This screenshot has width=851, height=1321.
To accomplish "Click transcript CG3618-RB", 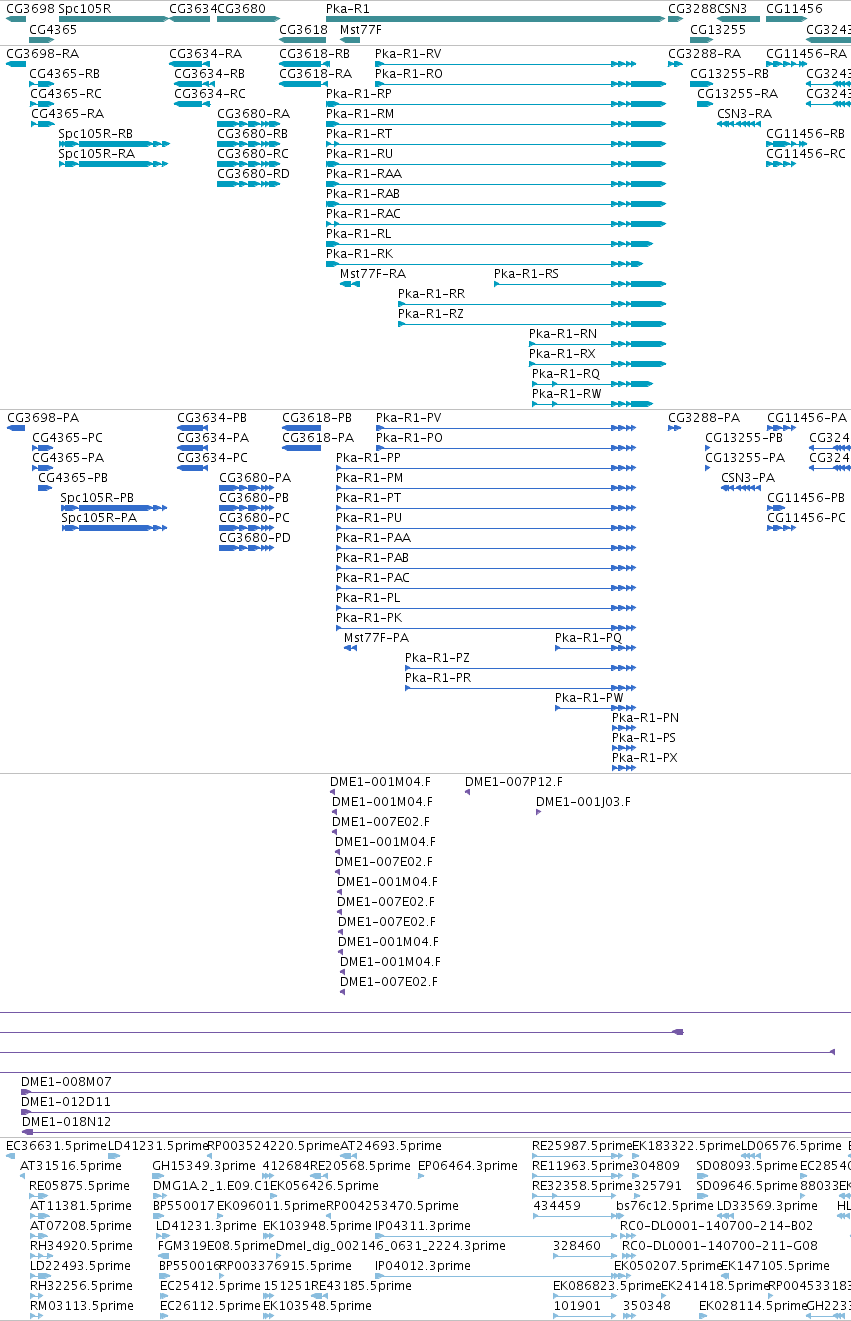I will click(315, 53).
